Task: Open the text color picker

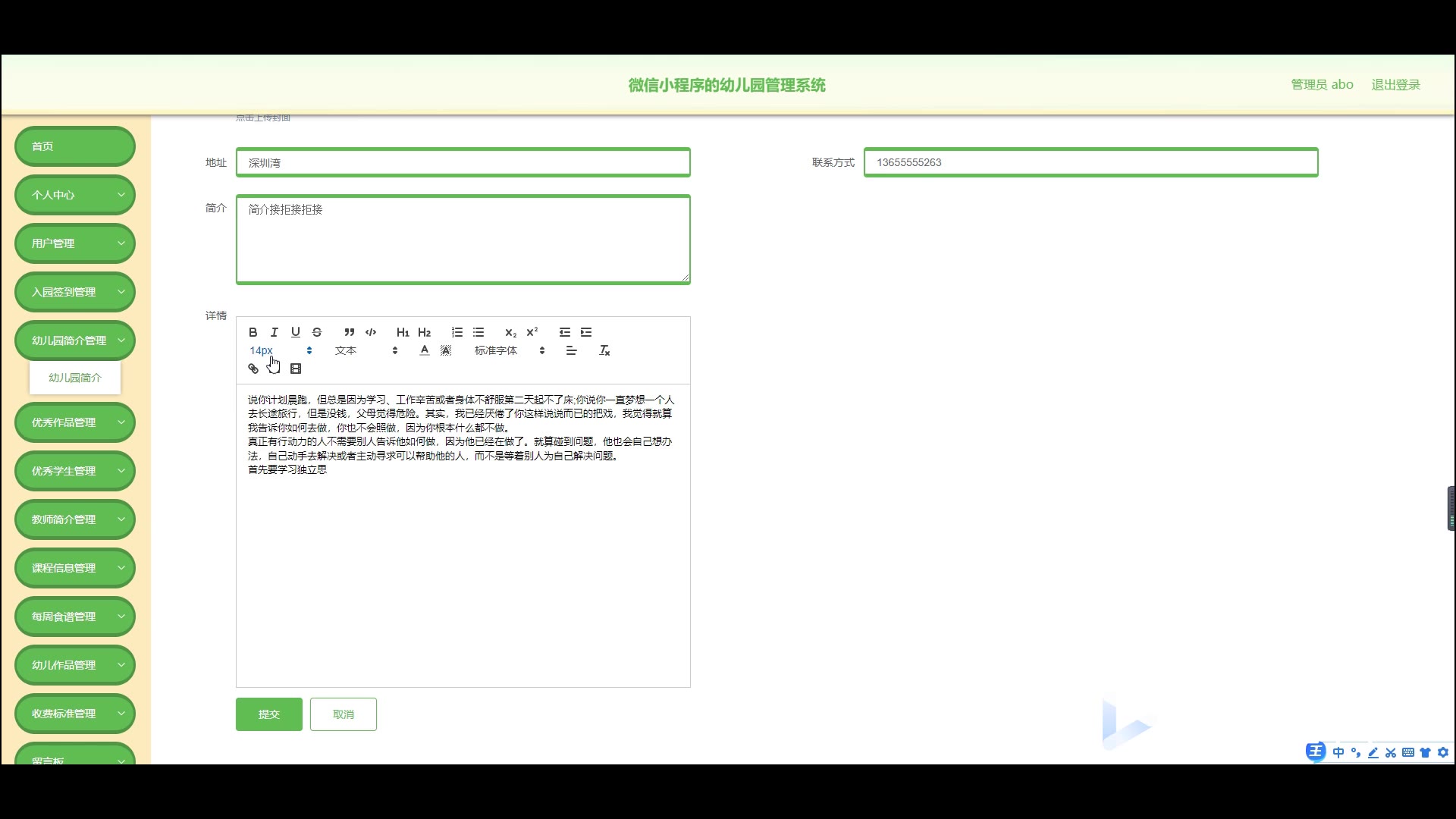Action: click(x=425, y=350)
